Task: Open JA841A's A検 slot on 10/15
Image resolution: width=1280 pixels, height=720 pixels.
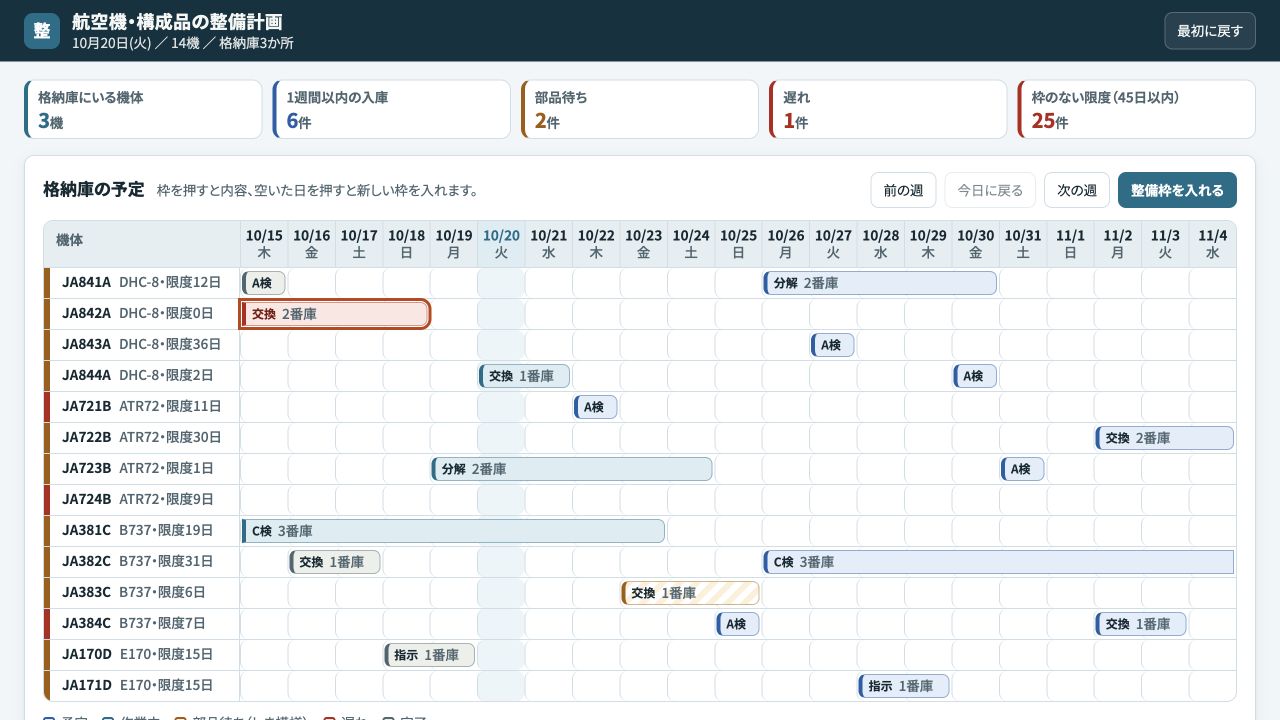Action: [x=264, y=283]
